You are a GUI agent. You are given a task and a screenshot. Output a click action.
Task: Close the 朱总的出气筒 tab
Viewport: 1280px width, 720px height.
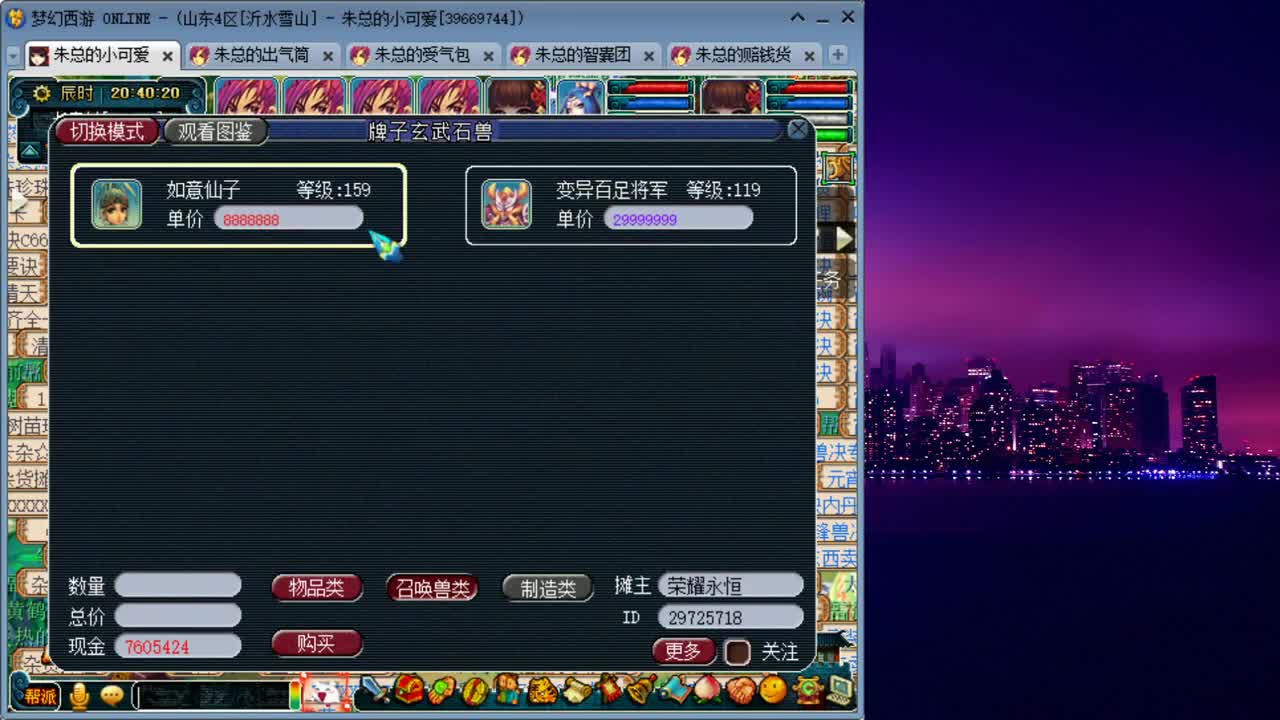tap(327, 56)
